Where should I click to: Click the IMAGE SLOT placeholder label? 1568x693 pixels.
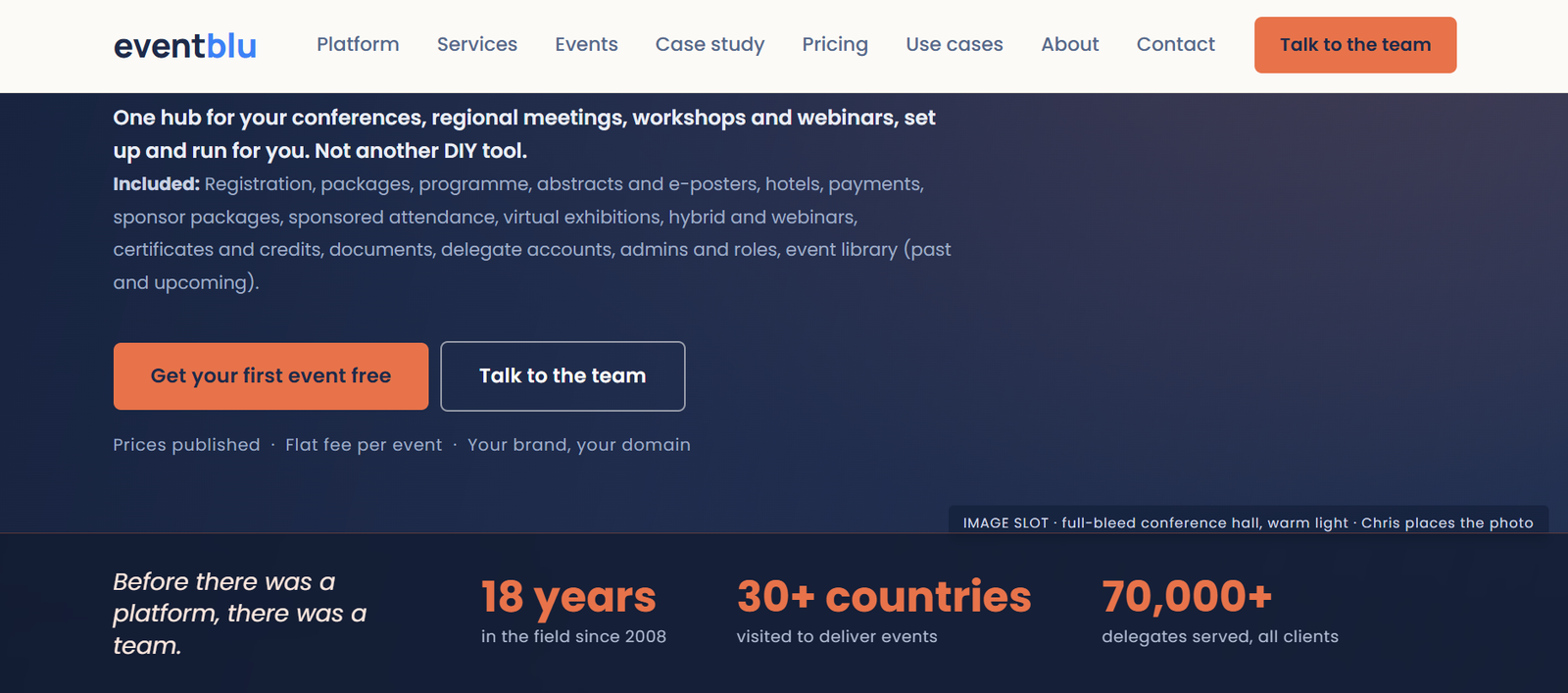(x=1248, y=522)
